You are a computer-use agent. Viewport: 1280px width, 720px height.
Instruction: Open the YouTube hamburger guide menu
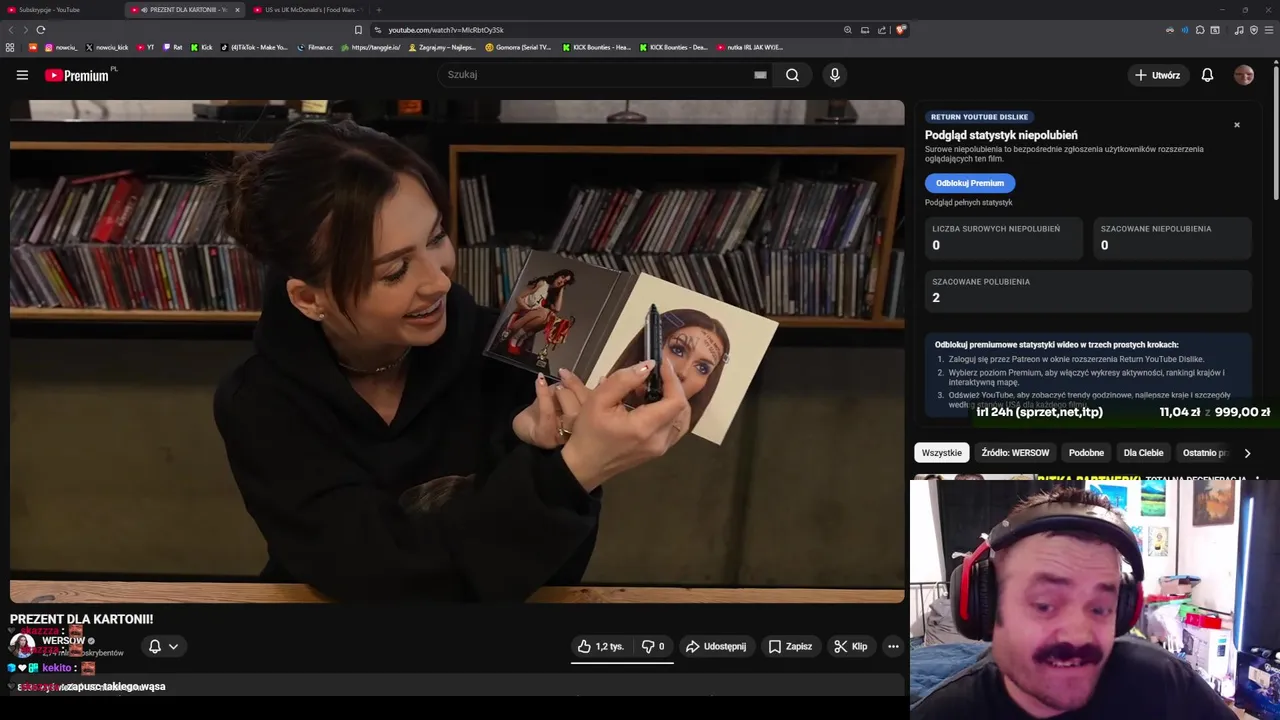click(22, 75)
